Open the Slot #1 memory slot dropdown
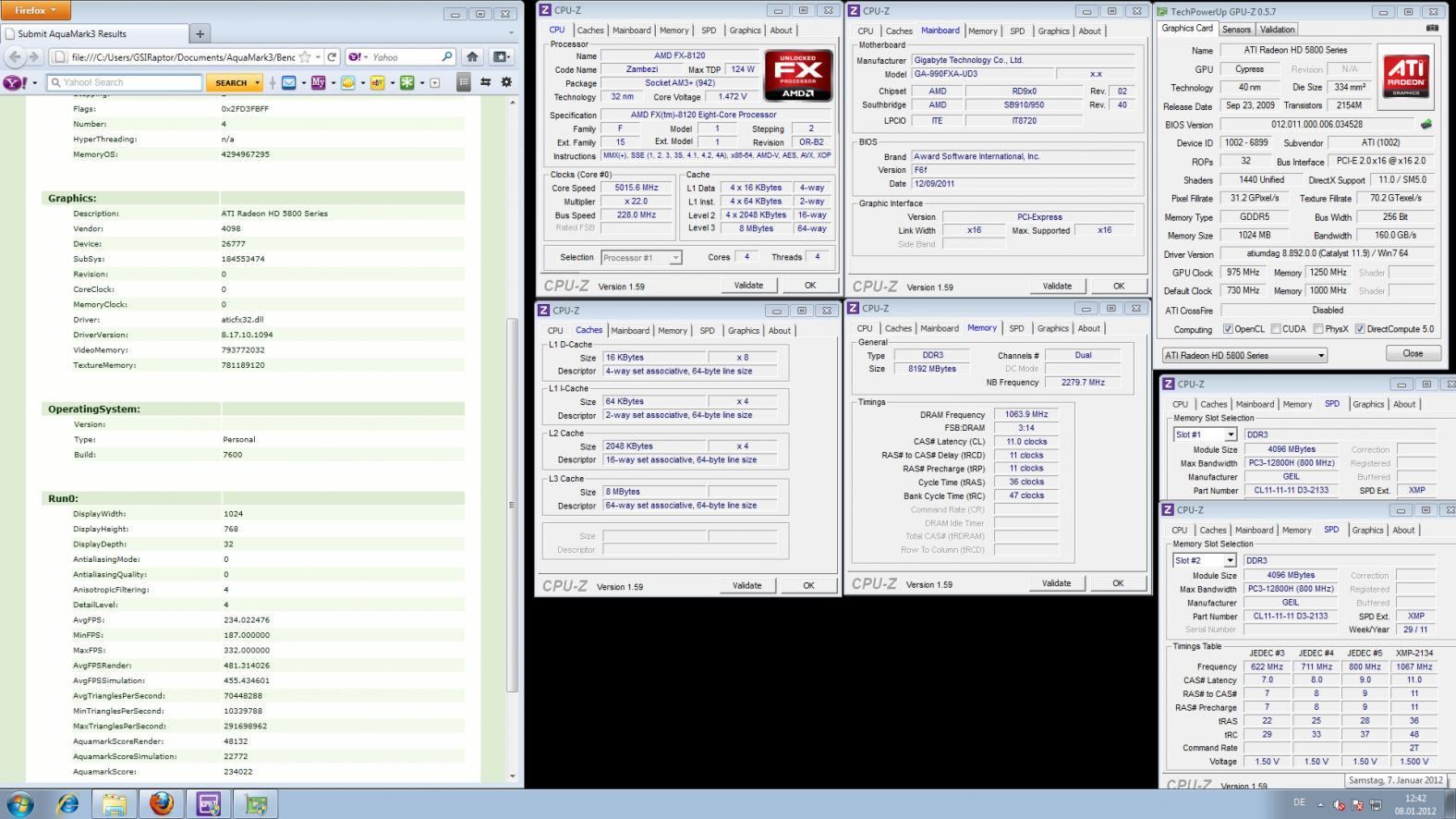 point(1205,434)
